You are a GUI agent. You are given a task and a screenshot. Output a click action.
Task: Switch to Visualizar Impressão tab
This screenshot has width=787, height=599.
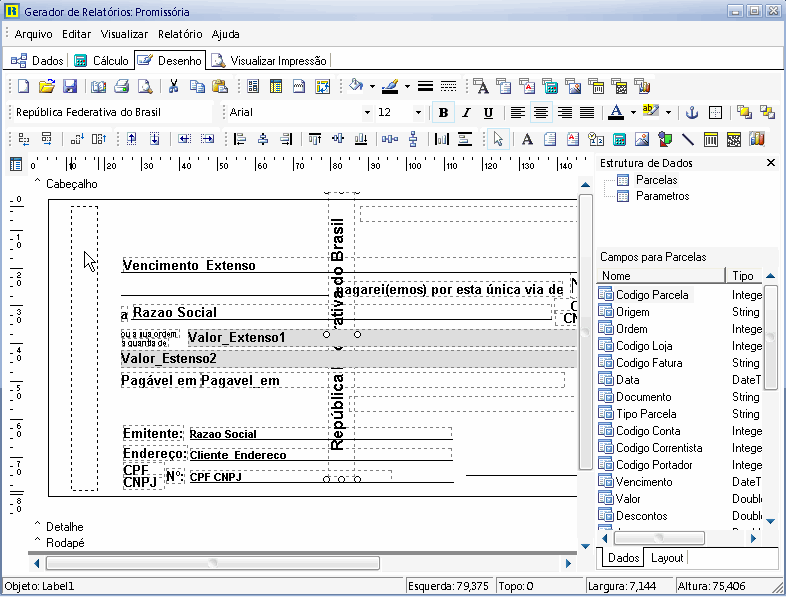coord(269,61)
